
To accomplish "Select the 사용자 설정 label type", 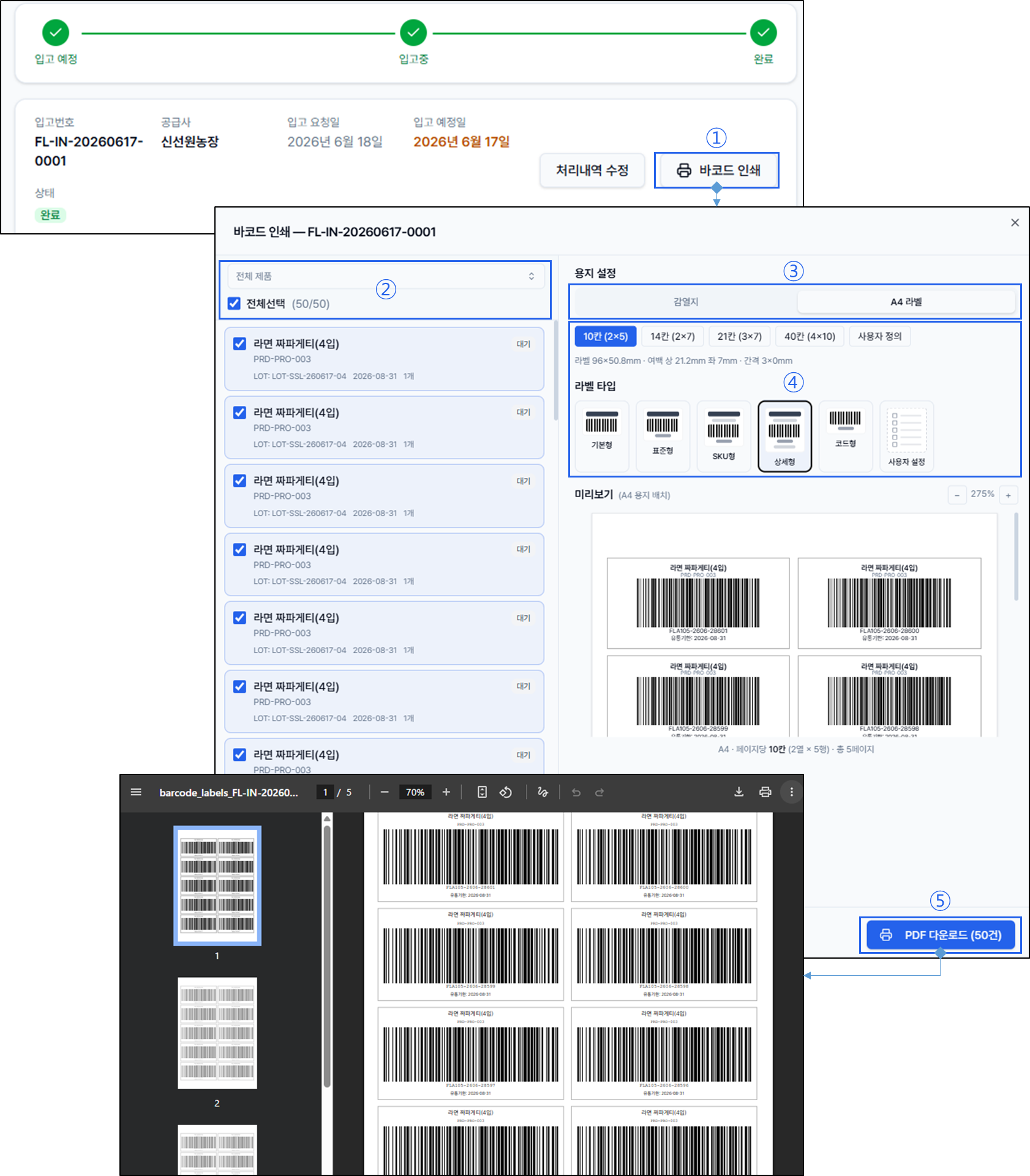I will coord(906,436).
